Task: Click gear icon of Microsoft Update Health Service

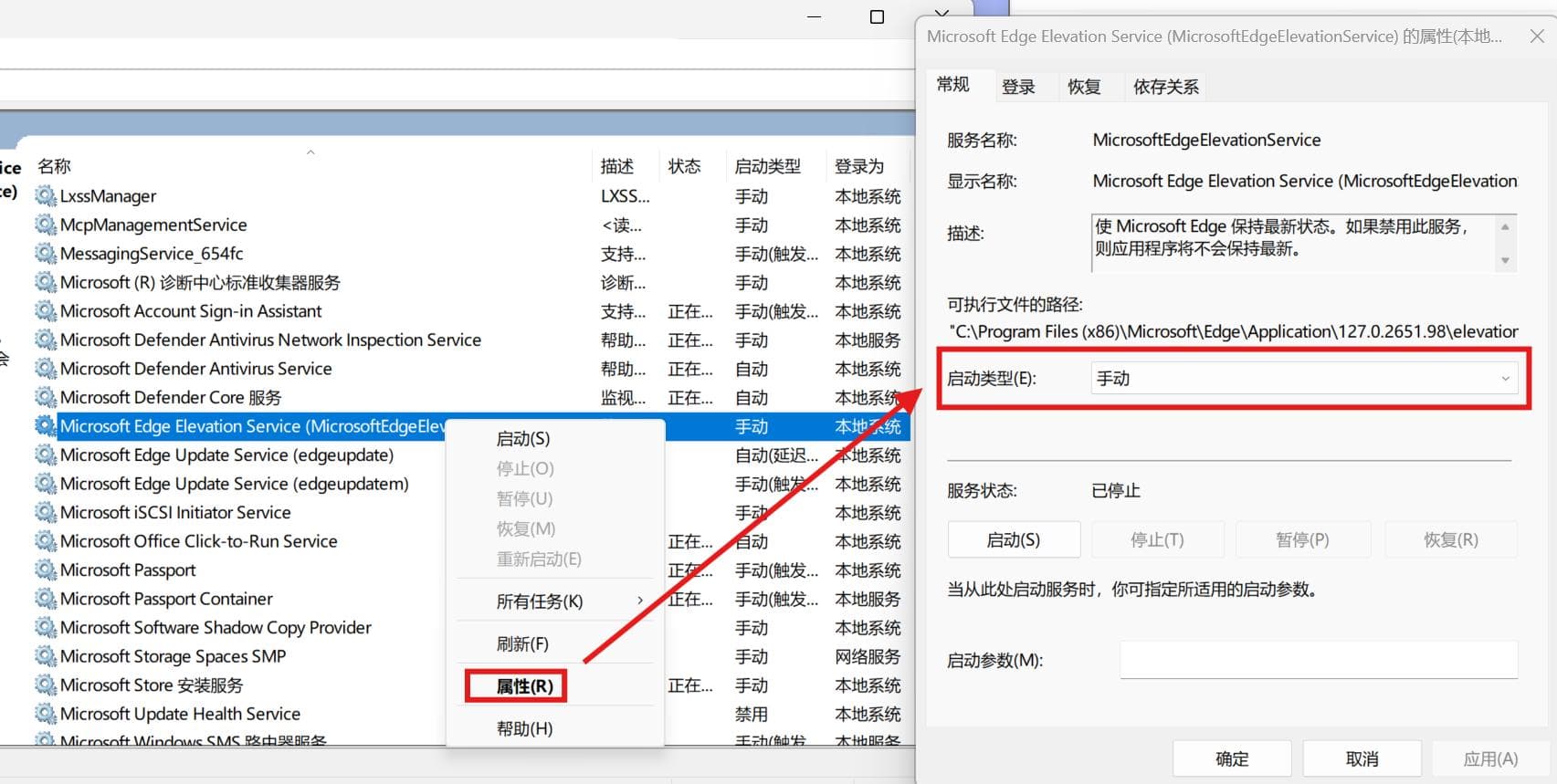Action: pos(46,713)
